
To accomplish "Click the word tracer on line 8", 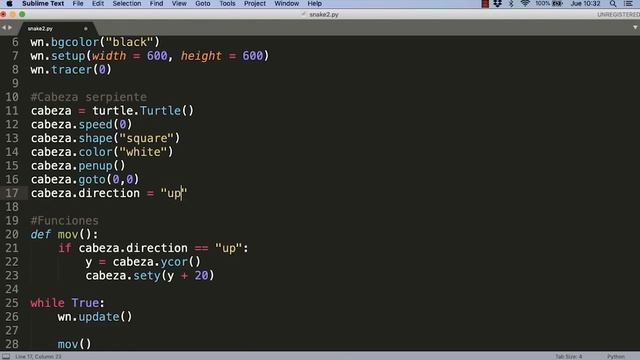I will click(71, 70).
